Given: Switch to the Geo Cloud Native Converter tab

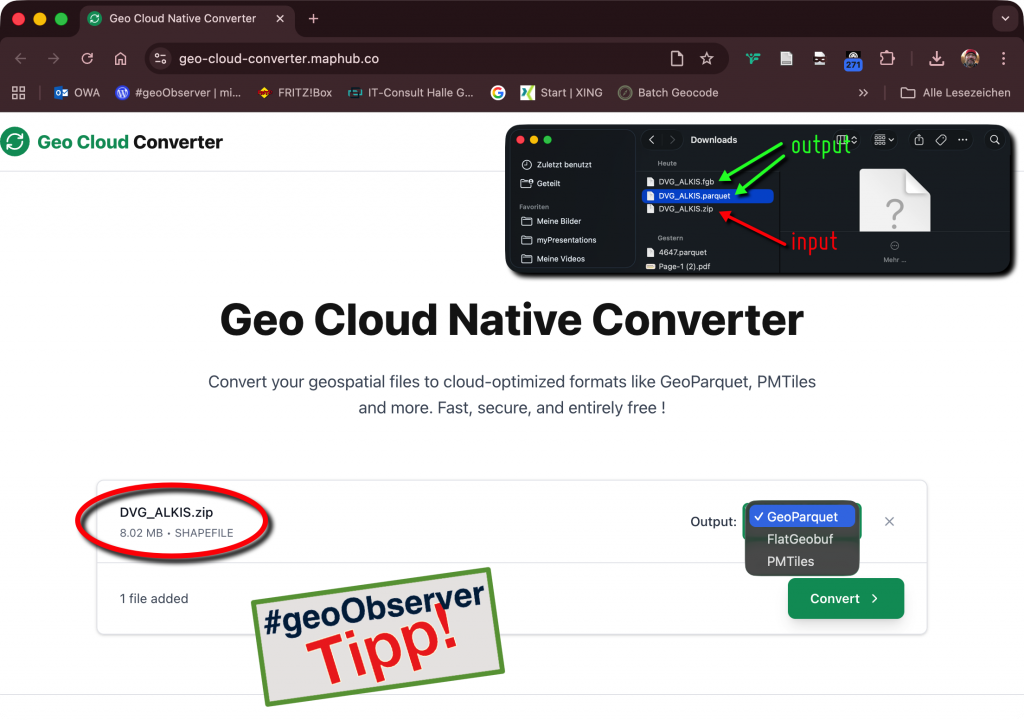Looking at the screenshot, I should (x=180, y=19).
